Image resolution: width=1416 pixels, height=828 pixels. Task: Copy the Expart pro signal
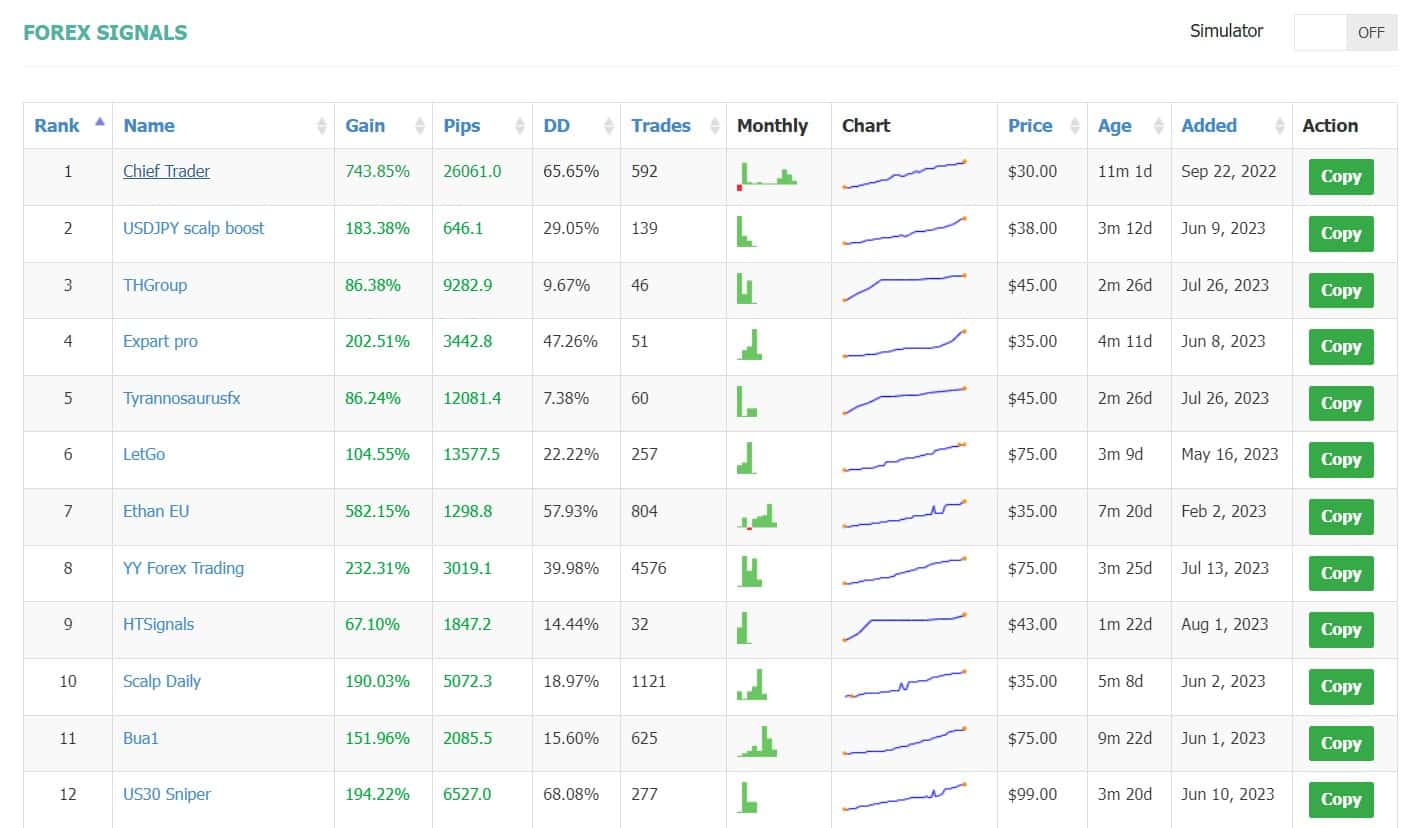pyautogui.click(x=1341, y=347)
